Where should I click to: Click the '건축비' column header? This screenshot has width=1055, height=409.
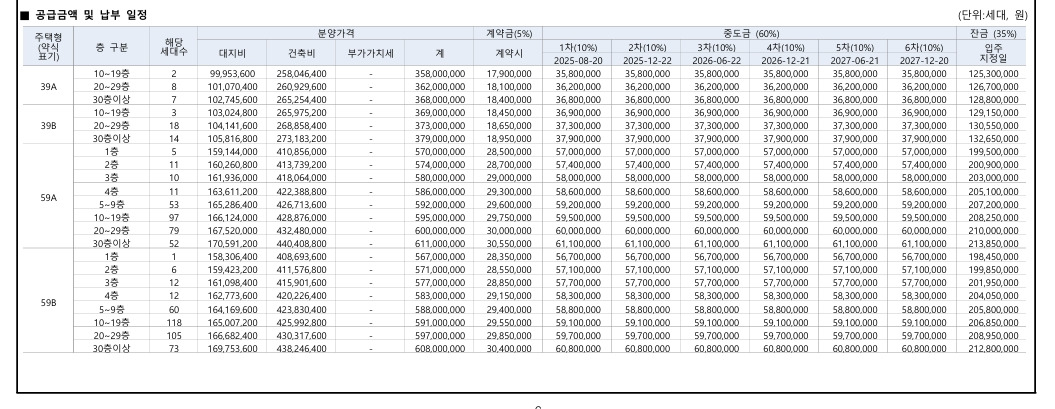pyautogui.click(x=301, y=53)
